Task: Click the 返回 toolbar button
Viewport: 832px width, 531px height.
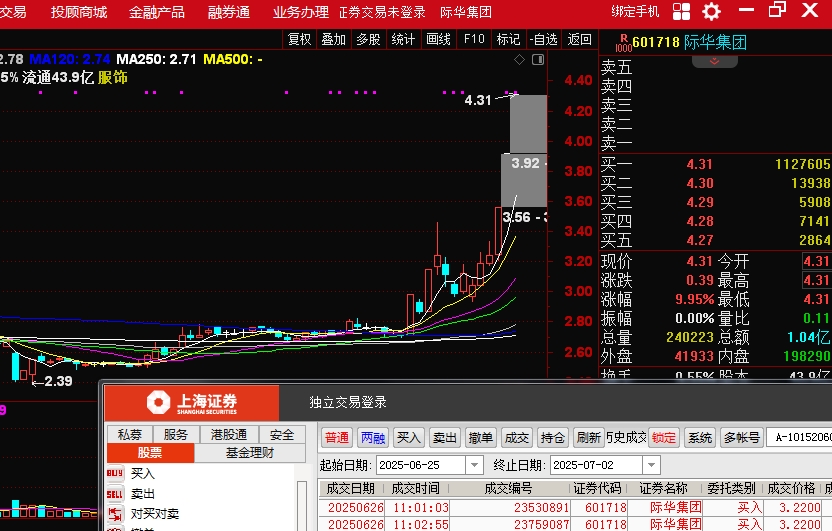Action: tap(579, 39)
